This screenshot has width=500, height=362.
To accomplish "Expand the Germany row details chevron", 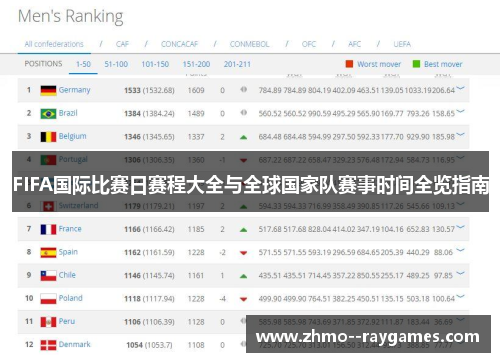I will click(x=460, y=88).
